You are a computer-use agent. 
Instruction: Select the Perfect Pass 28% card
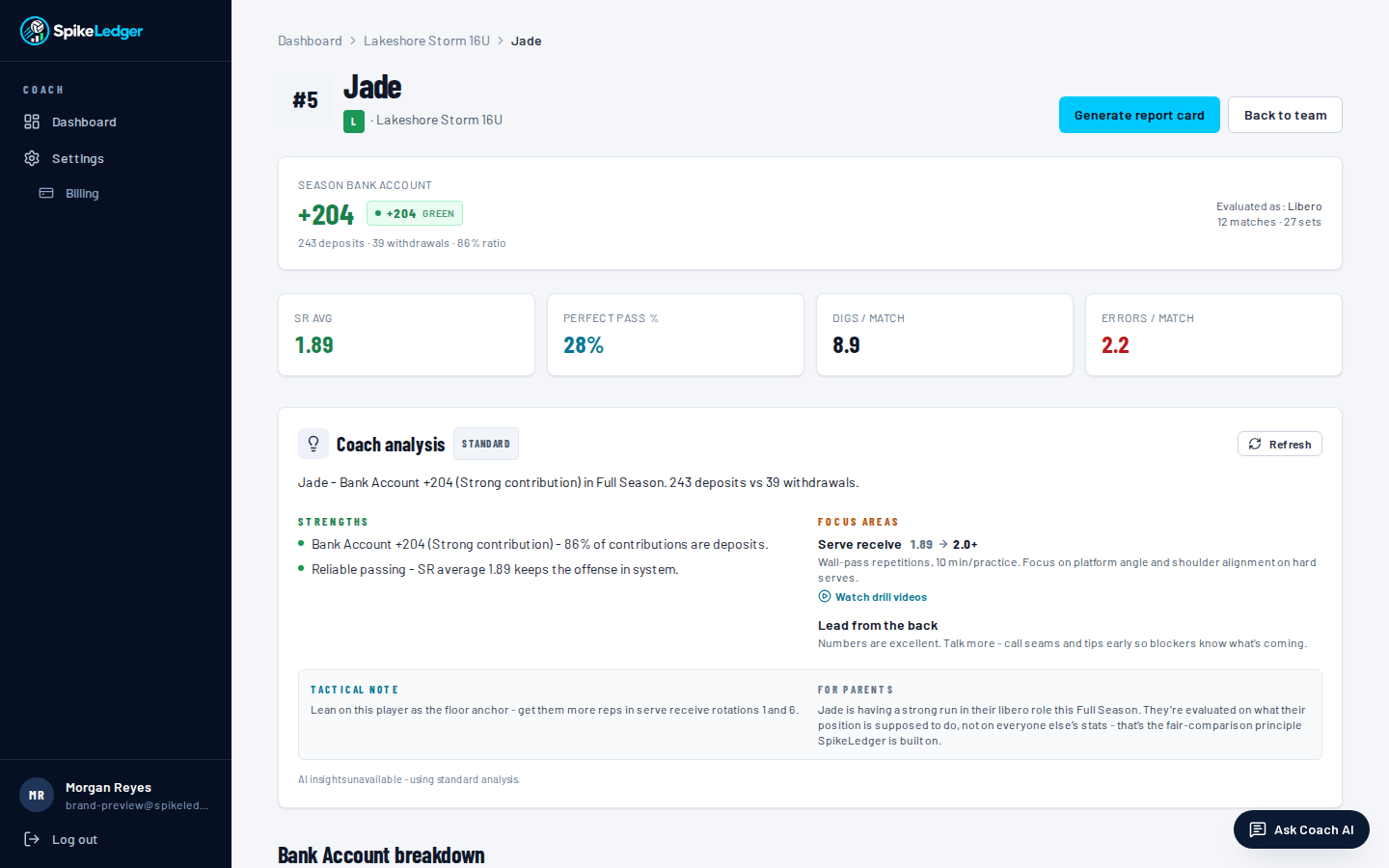(x=675, y=335)
